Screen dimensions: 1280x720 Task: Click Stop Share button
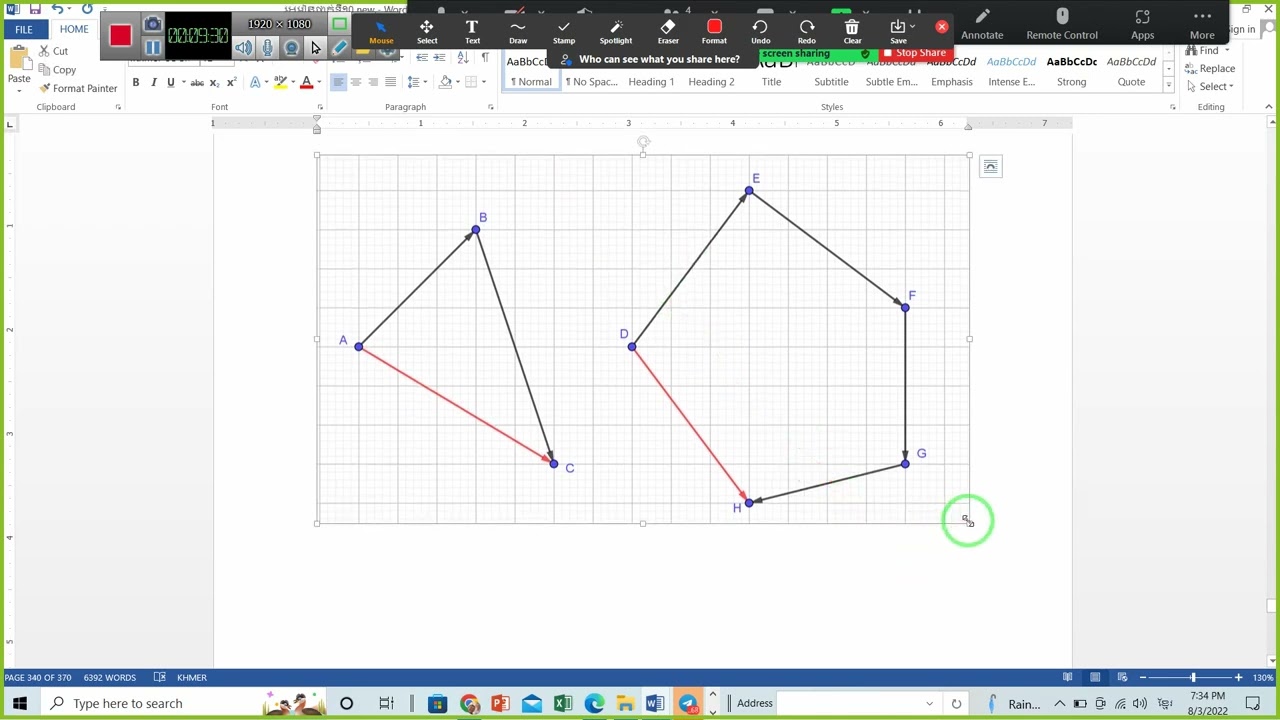(914, 53)
